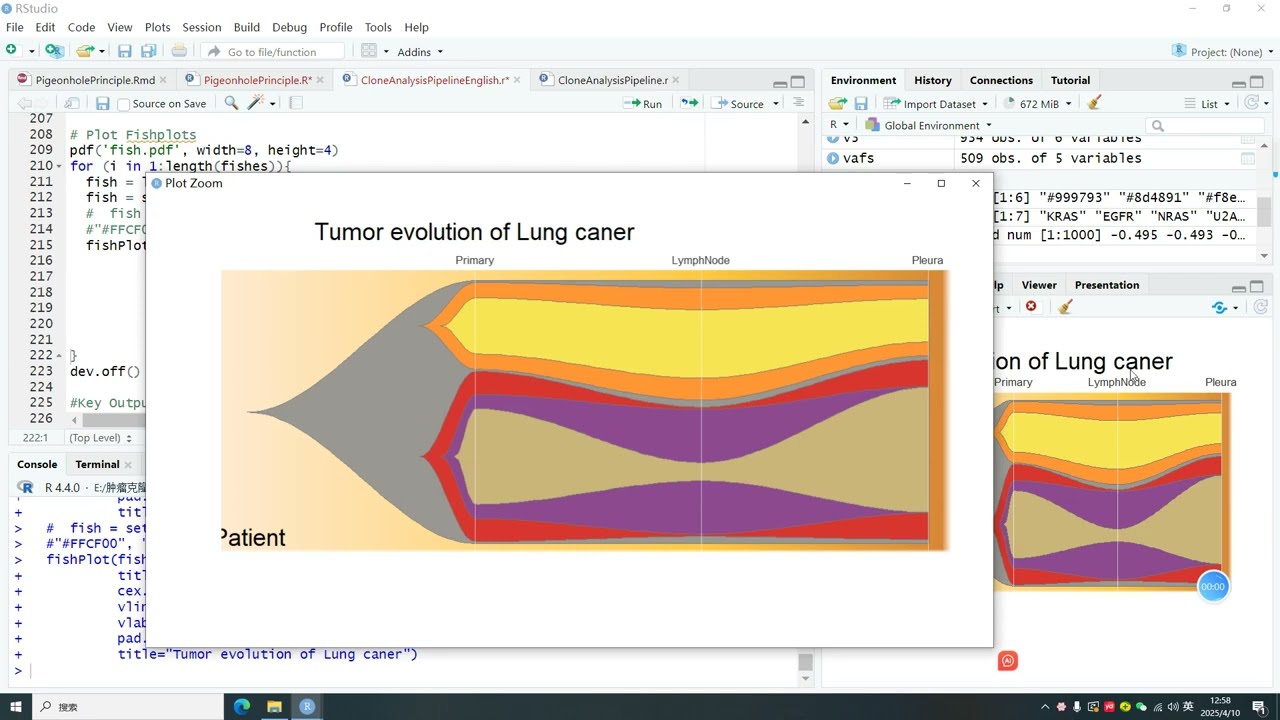This screenshot has height=720, width=1280.
Task: Toggle the Source on Save checkbox
Action: (x=124, y=104)
